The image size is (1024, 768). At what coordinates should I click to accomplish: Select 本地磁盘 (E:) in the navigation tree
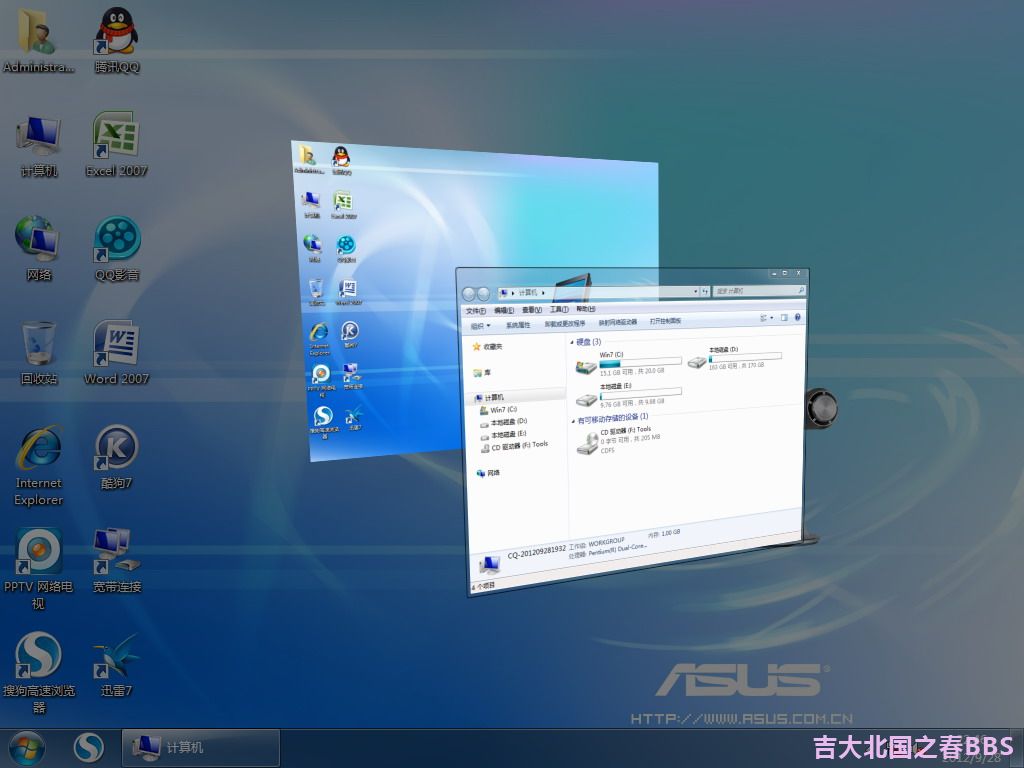tap(504, 434)
